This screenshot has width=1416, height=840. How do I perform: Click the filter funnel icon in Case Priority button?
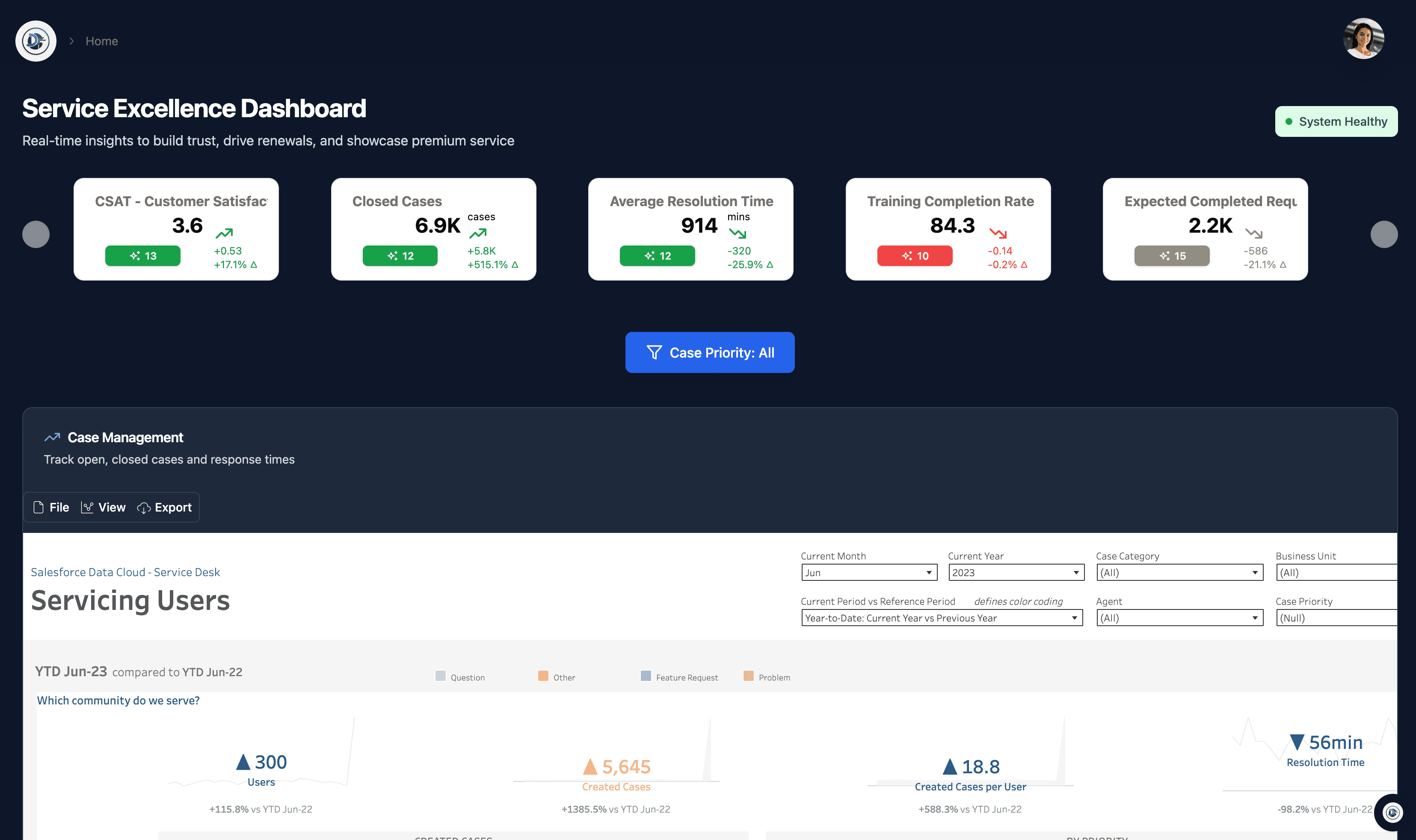pos(655,352)
